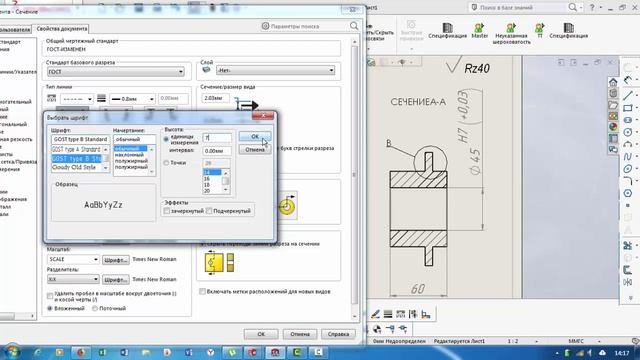Click the system clock 14:17

coord(622,353)
